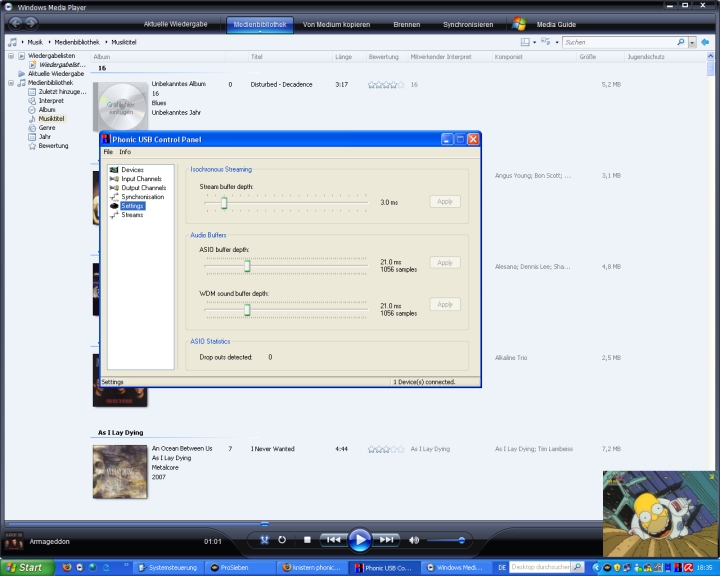720x576 pixels.
Task: Click Medienbibliothek in the breadcrumb
Action: 77,42
